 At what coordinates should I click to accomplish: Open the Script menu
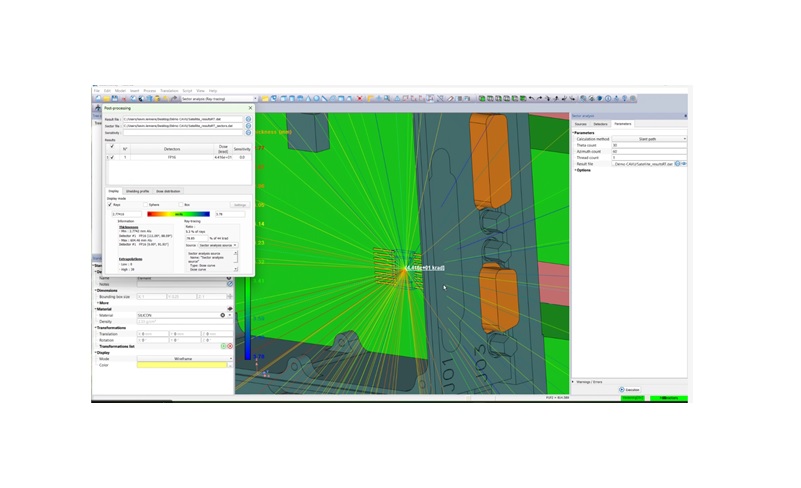[x=187, y=90]
